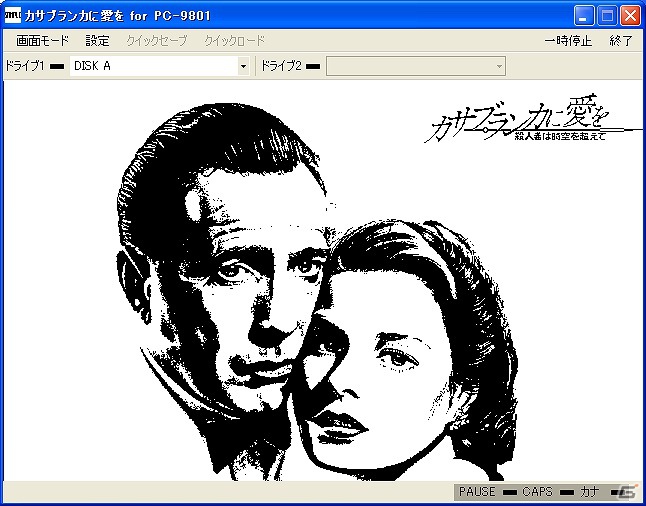This screenshot has height=506, width=646.
Task: Click the ドライブ1 label
Action: click(24, 66)
